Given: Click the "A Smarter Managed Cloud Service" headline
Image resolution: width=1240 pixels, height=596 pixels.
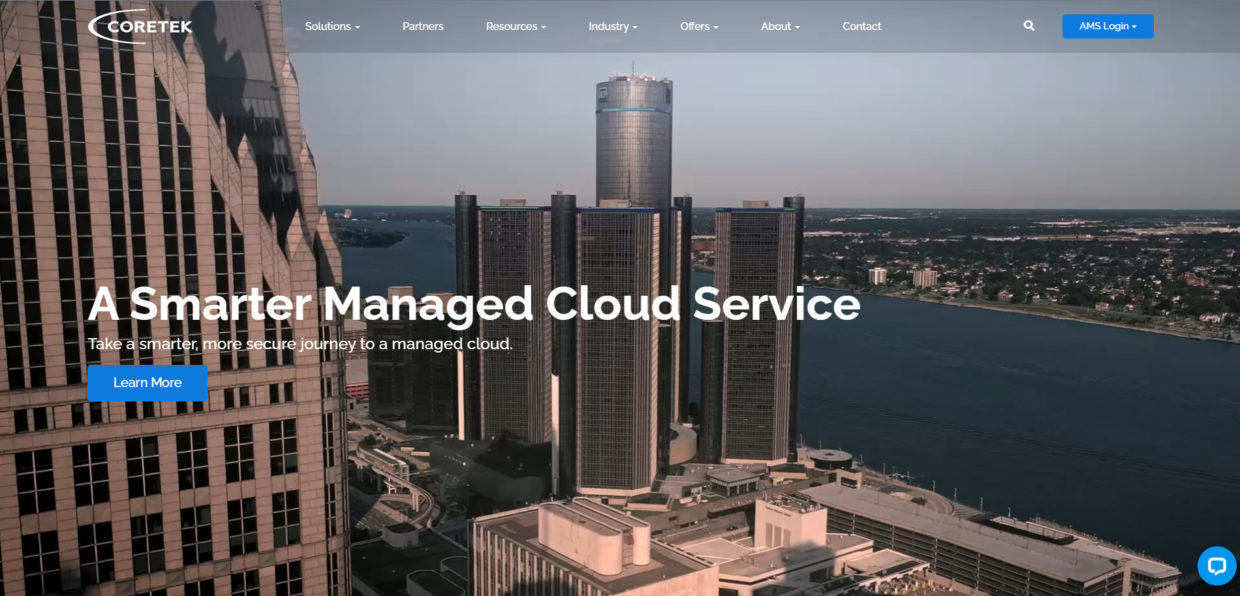Looking at the screenshot, I should (x=474, y=304).
